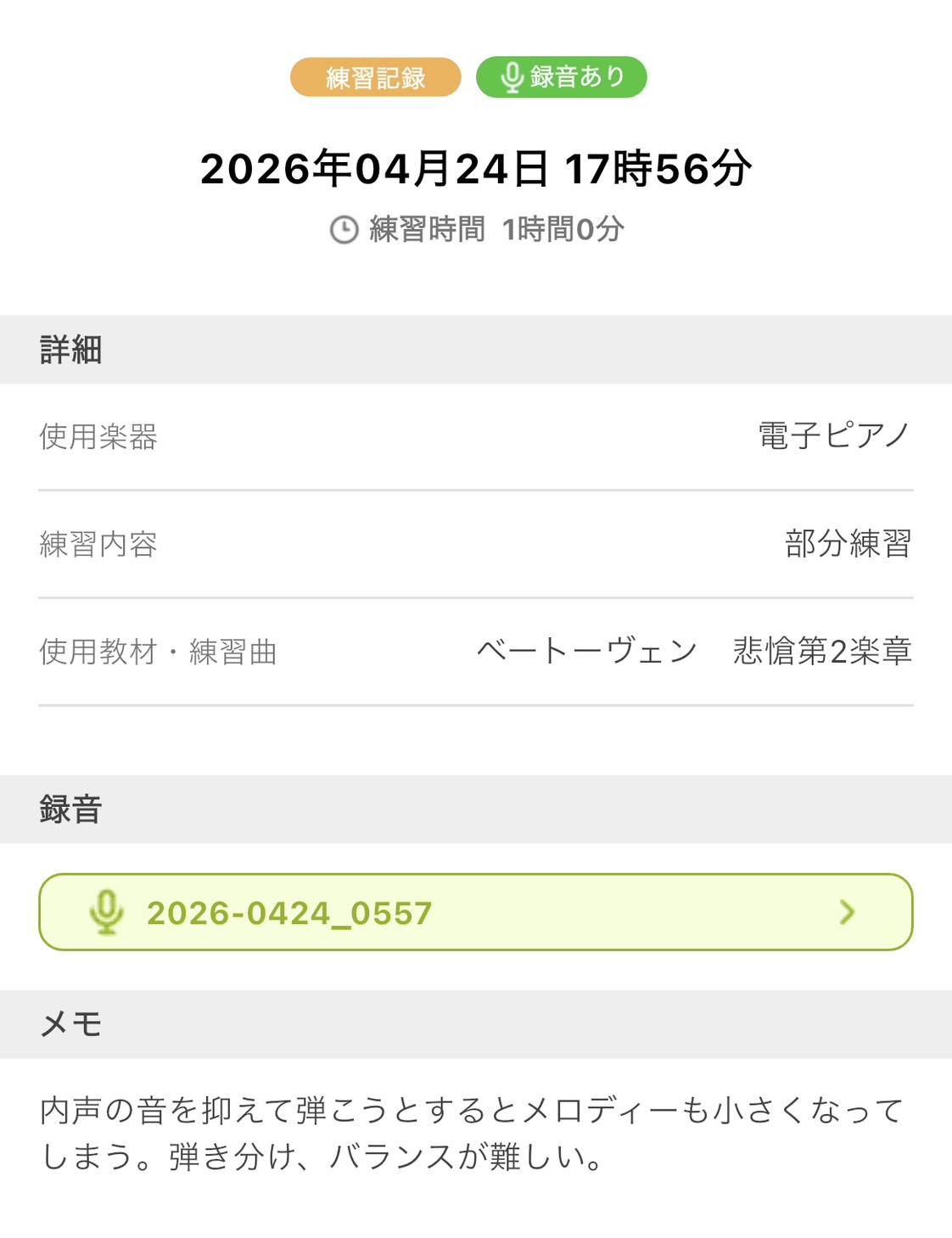
Task: Click the メモ section header
Action: (x=71, y=1024)
